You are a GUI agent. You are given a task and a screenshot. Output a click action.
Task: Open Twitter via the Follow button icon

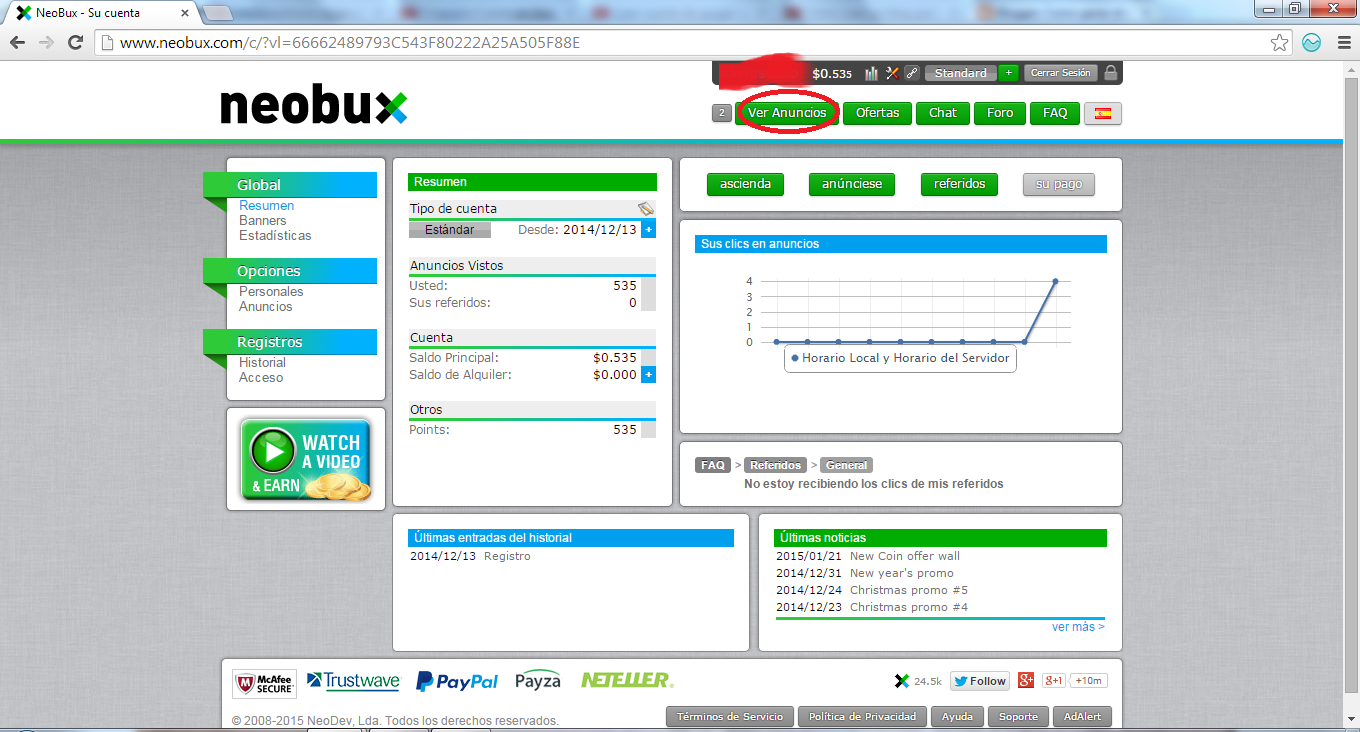click(978, 680)
